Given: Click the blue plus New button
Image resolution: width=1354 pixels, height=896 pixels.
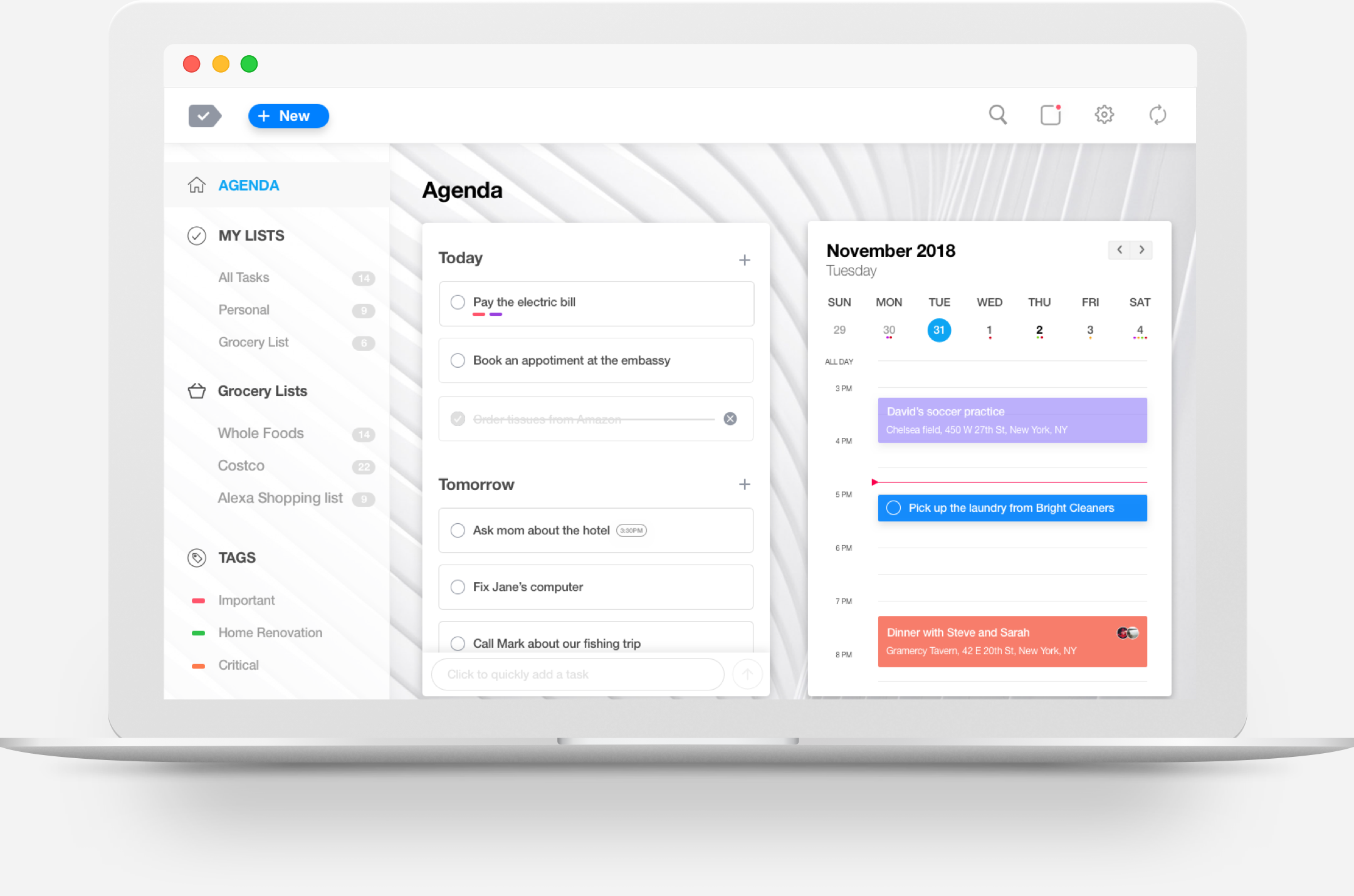Looking at the screenshot, I should point(287,115).
